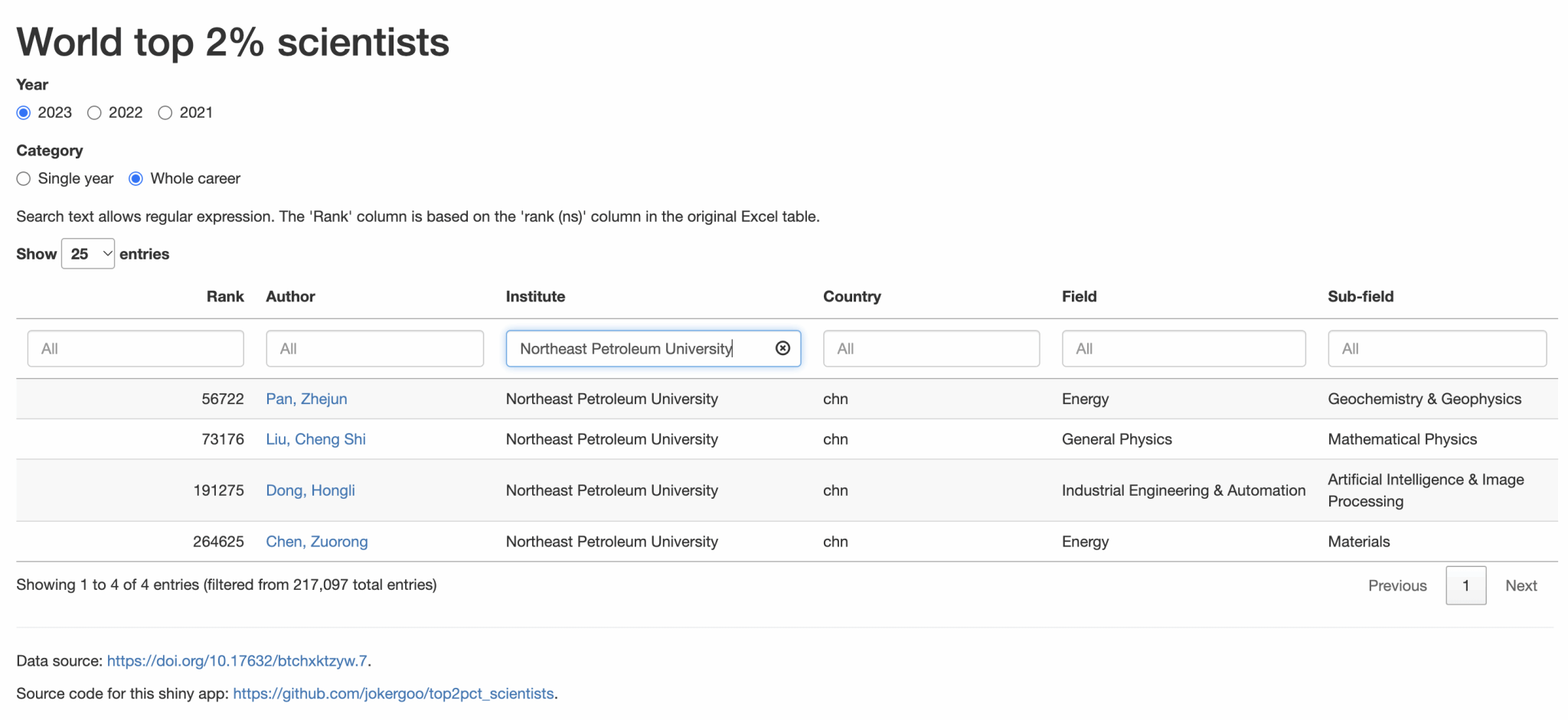Clear the Institute filter with the X icon
This screenshot has height=720, width=1568.
pos(782,348)
